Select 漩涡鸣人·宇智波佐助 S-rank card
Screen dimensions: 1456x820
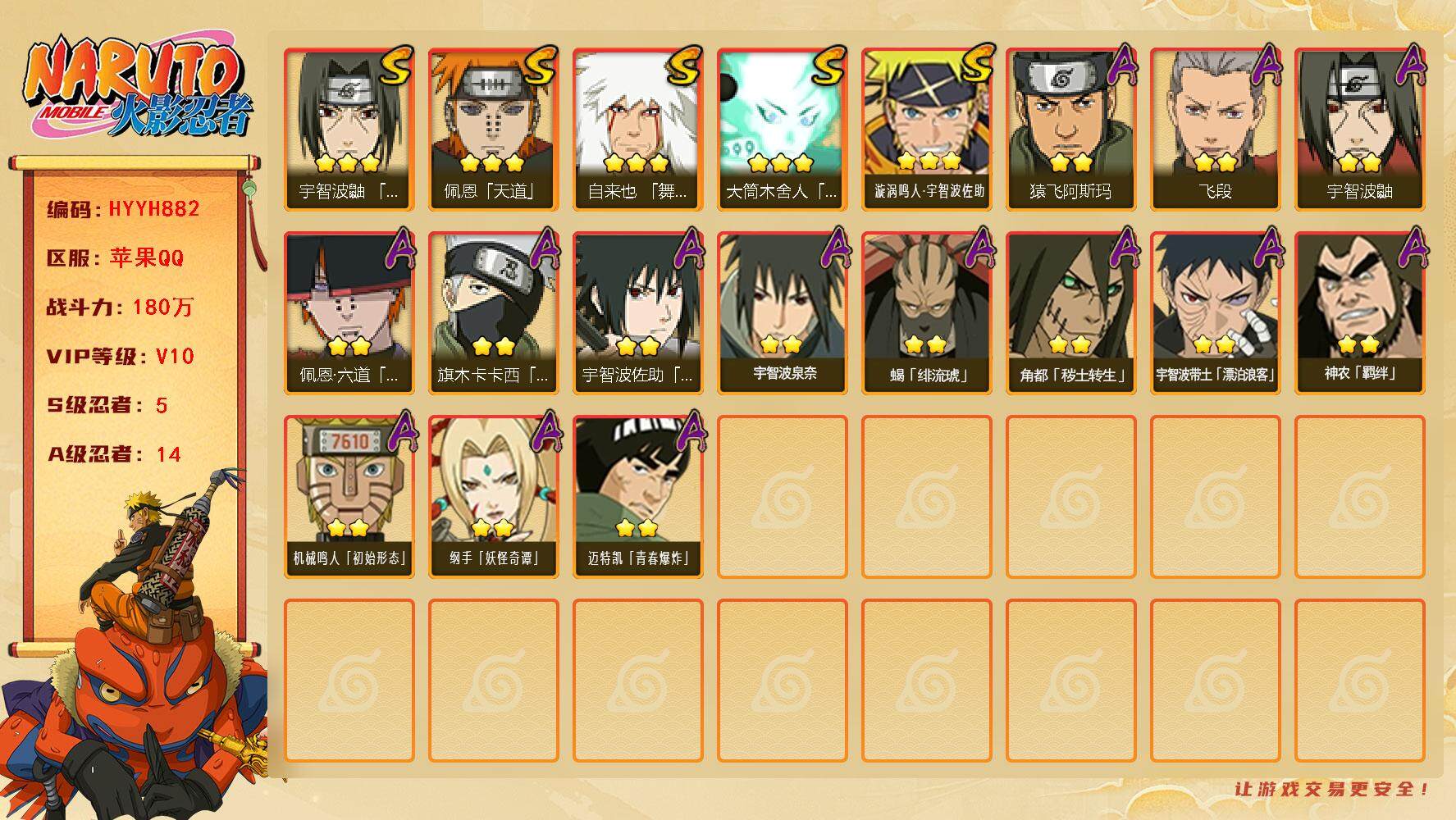pos(926,130)
